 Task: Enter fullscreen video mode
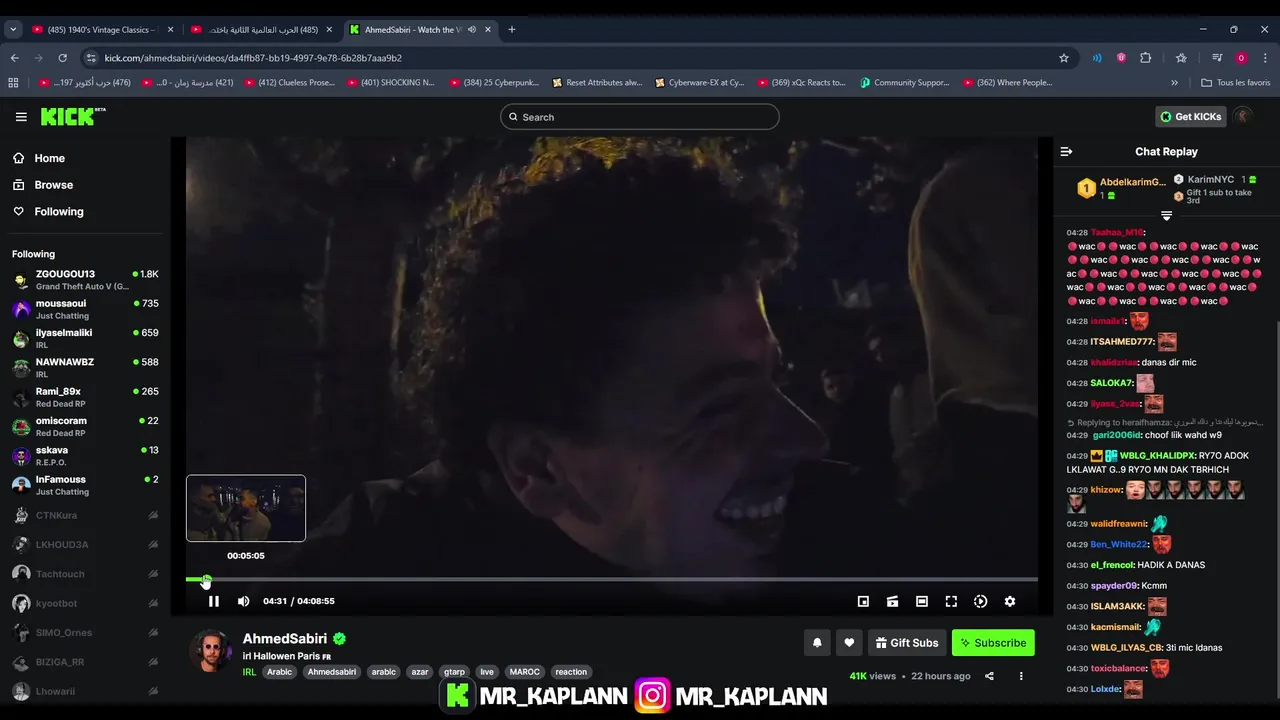tap(951, 601)
